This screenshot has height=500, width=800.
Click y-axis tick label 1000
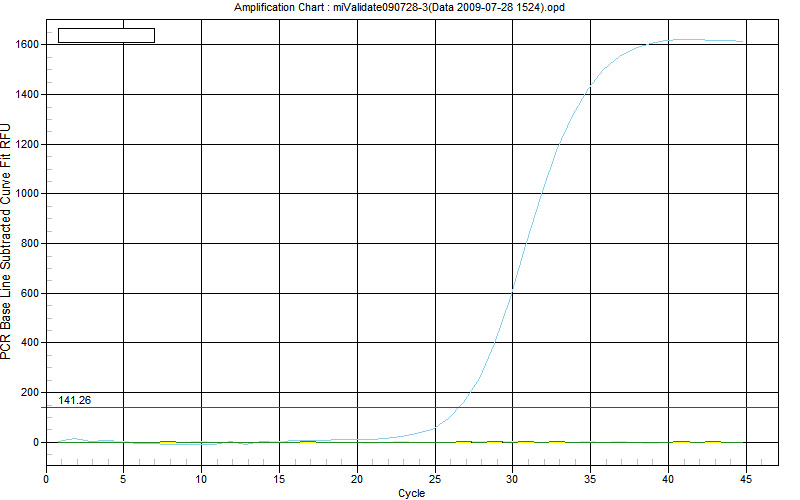(27, 193)
